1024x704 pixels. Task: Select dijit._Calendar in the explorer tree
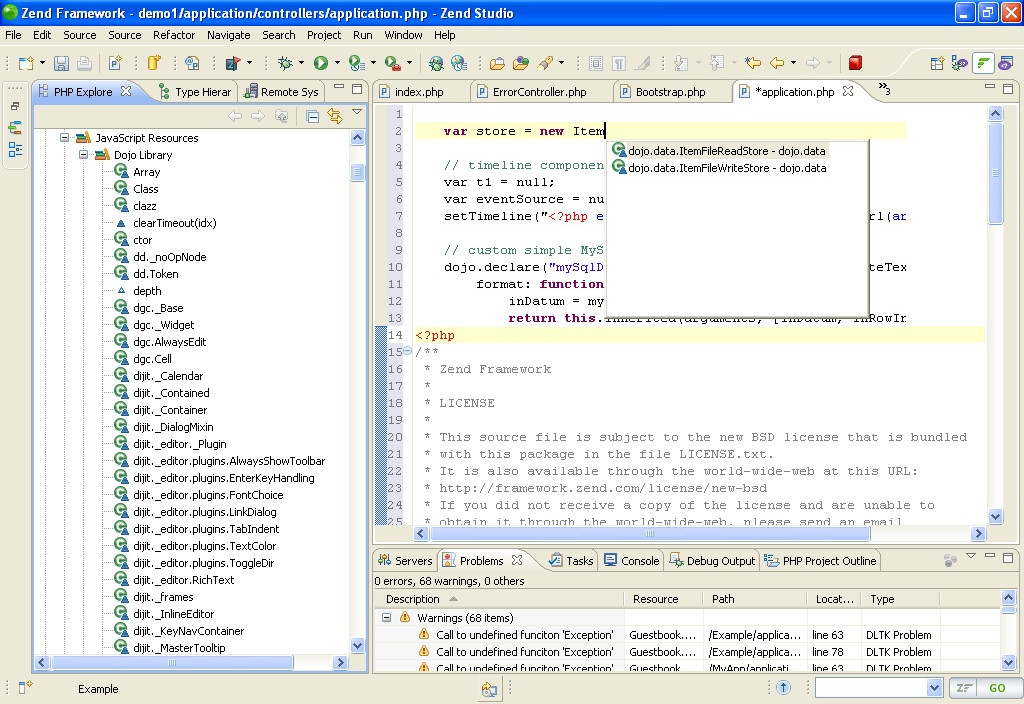[168, 376]
